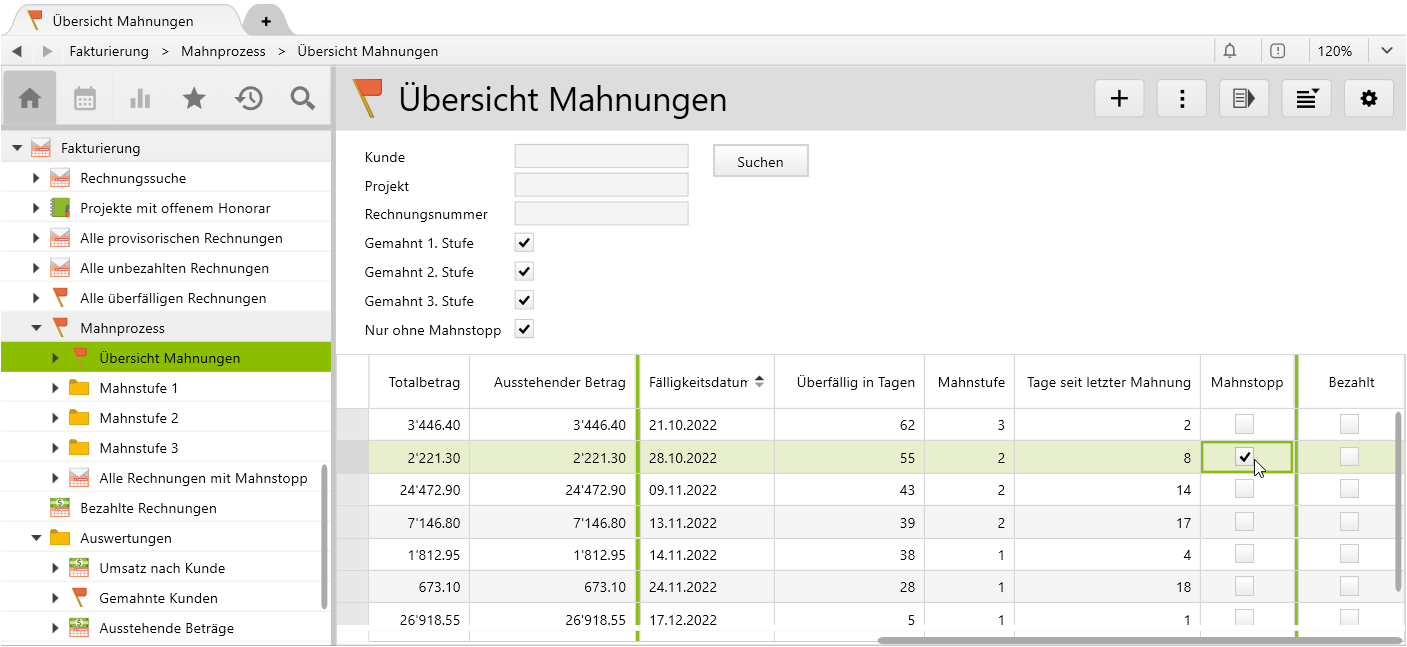Screen dimensions: 1407x647
Task: Expand the Mahnstufe 1 folder
Action: click(x=57, y=387)
